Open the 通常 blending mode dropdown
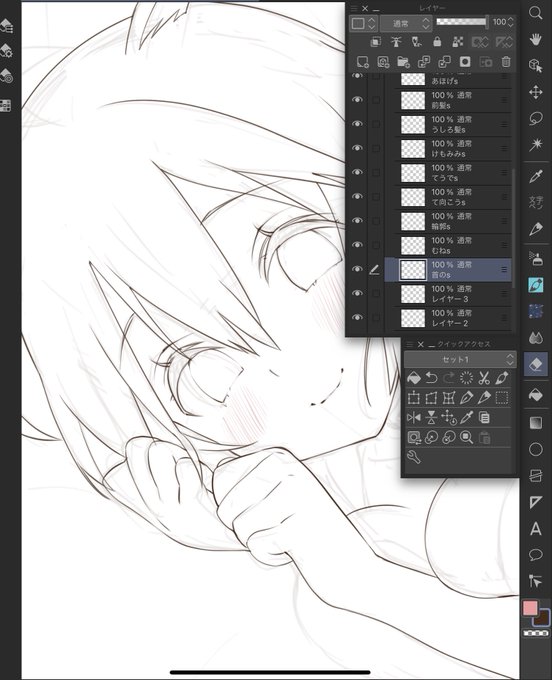 (405, 23)
